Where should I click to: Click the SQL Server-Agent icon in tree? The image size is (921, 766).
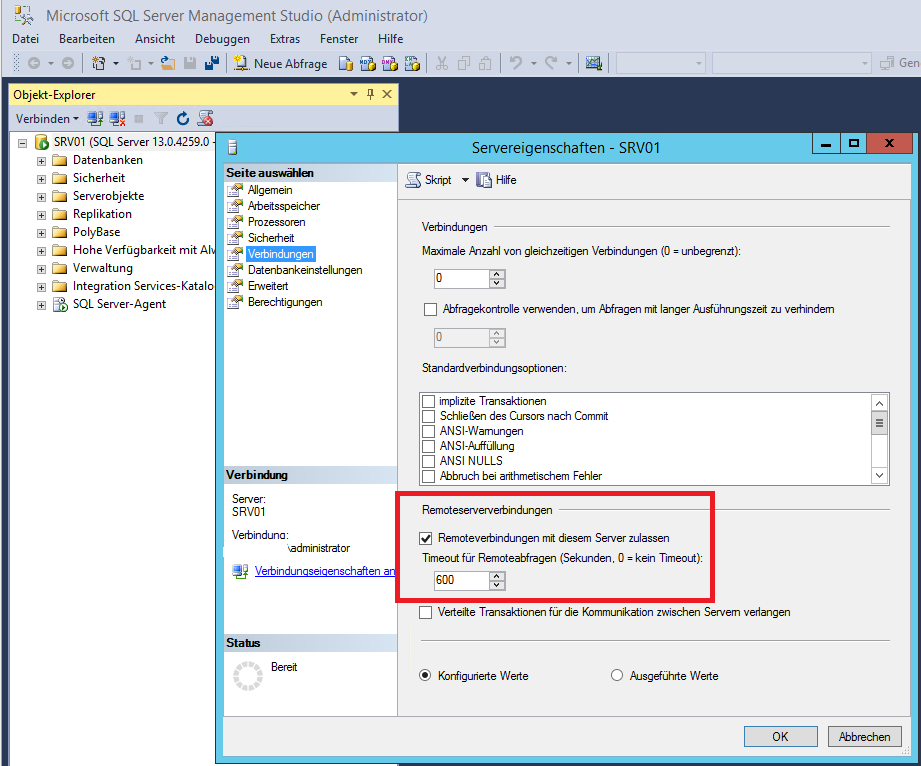(x=60, y=304)
